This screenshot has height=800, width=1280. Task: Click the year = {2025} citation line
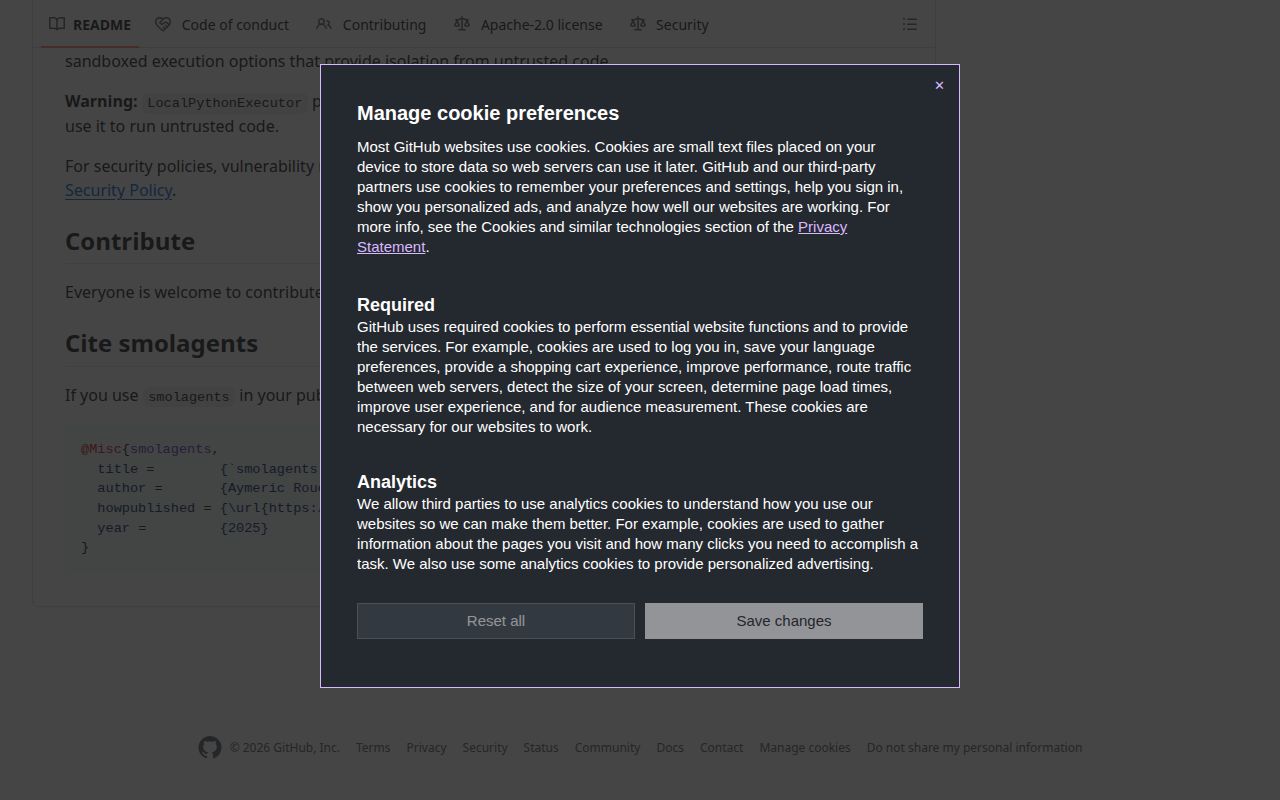tap(183, 527)
